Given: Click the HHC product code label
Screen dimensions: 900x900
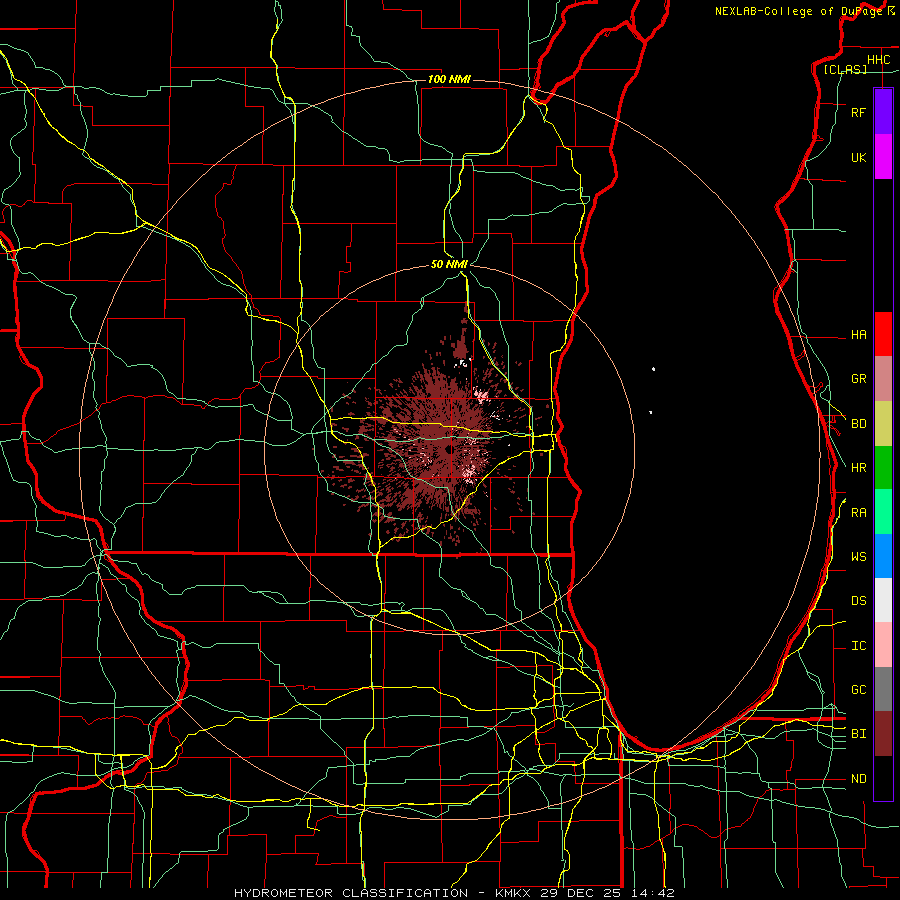Looking at the screenshot, I should (878, 60).
